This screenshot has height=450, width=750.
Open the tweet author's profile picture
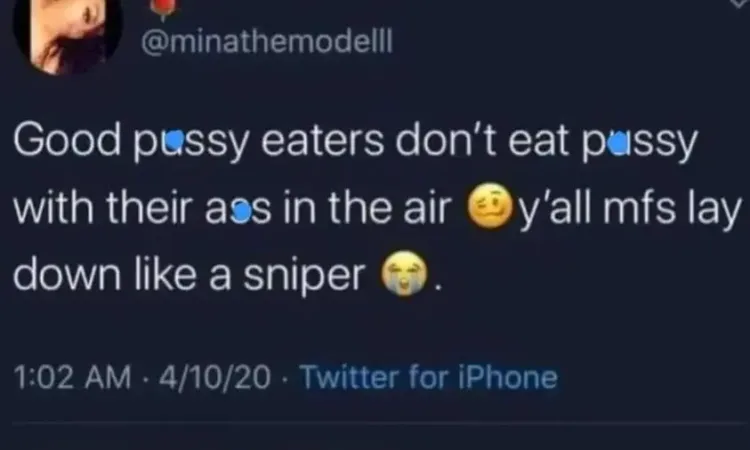coord(67,31)
